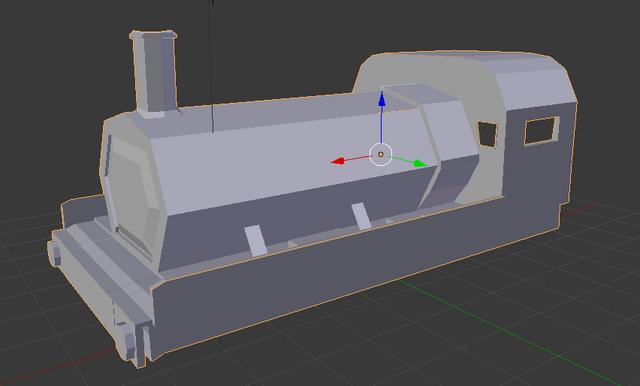The height and width of the screenshot is (386, 640).
Task: Click the white circle at the gizmo center
Action: pos(381,154)
